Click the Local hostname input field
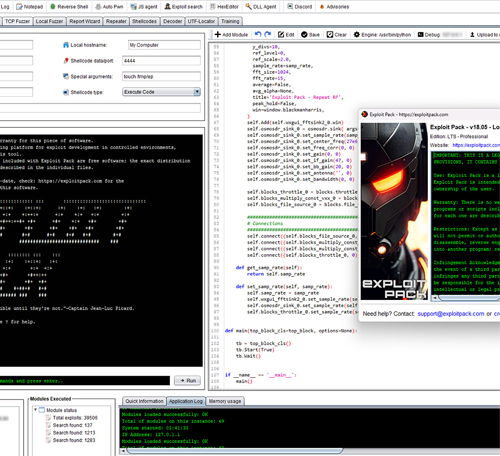The height and width of the screenshot is (456, 500). click(x=164, y=45)
